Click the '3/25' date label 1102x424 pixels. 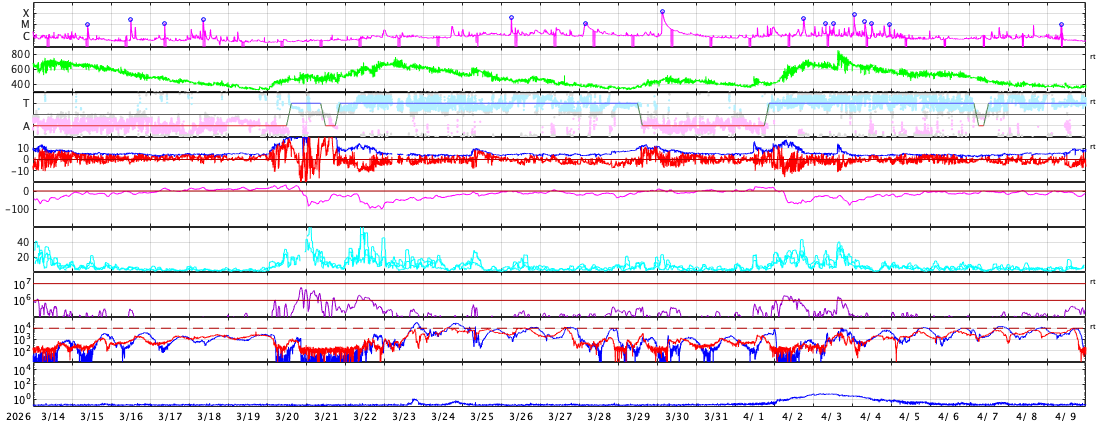point(482,416)
